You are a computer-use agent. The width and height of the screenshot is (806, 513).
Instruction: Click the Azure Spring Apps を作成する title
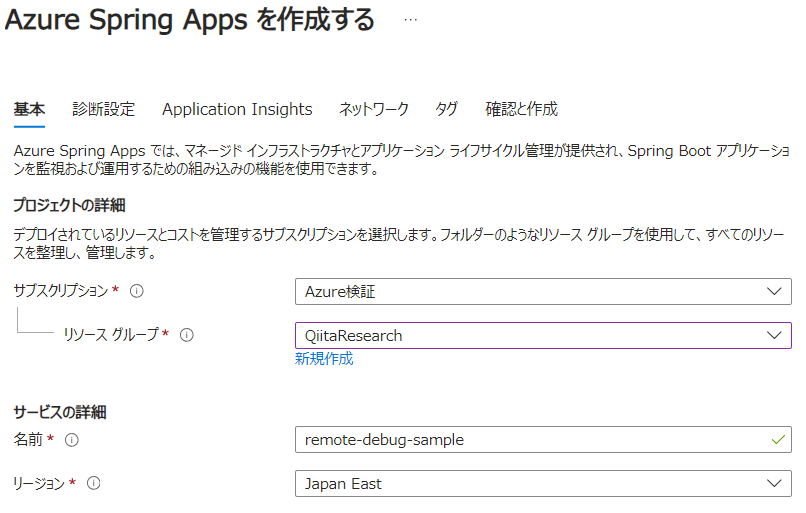190,20
